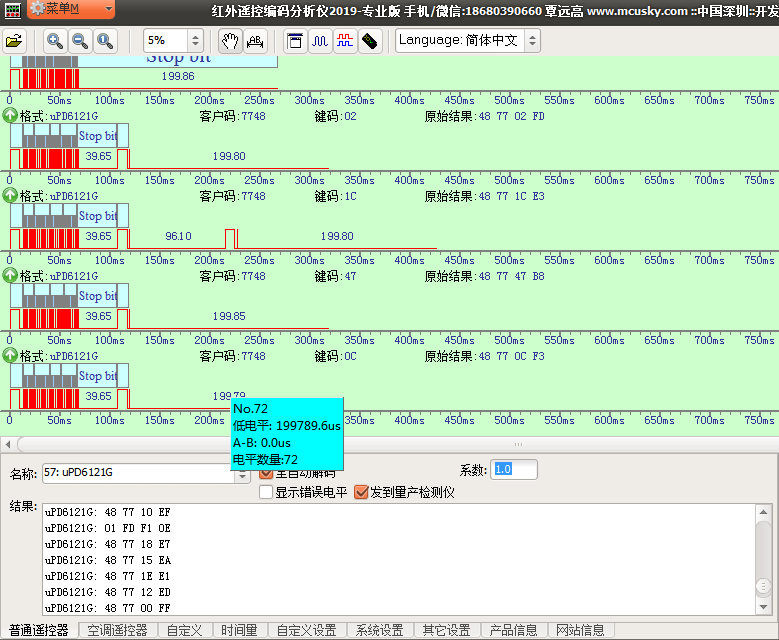Select the hand pan tool

point(230,41)
